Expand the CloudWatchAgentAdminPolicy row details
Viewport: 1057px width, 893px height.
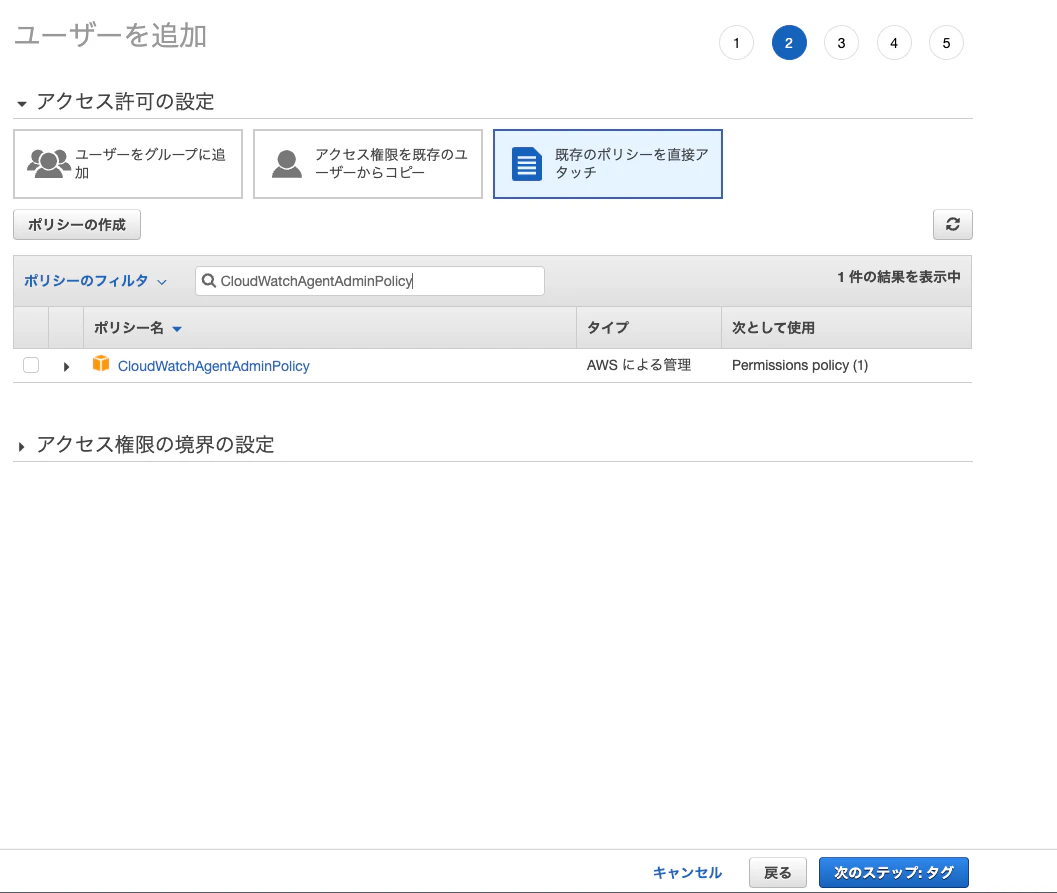pyautogui.click(x=66, y=367)
